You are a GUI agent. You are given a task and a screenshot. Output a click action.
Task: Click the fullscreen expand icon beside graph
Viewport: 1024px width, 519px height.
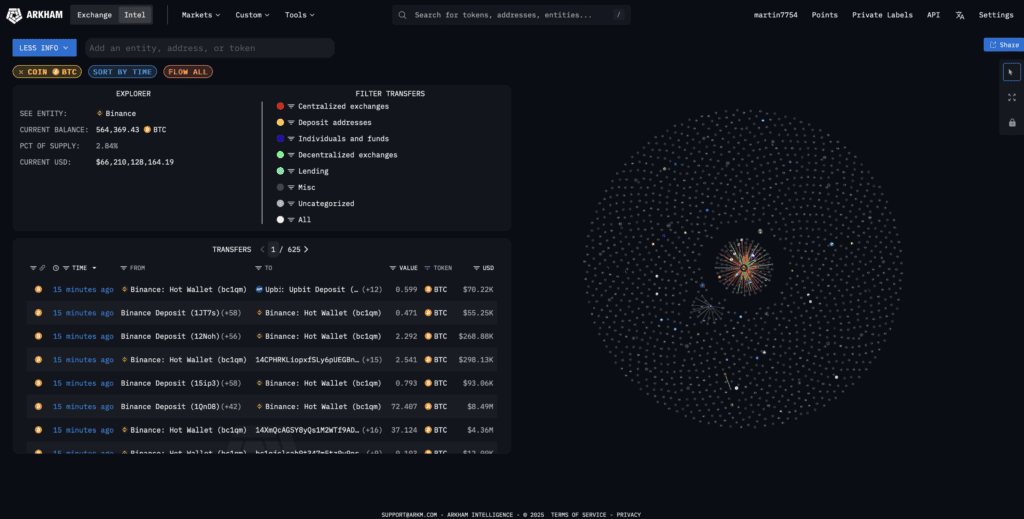pyautogui.click(x=1012, y=97)
